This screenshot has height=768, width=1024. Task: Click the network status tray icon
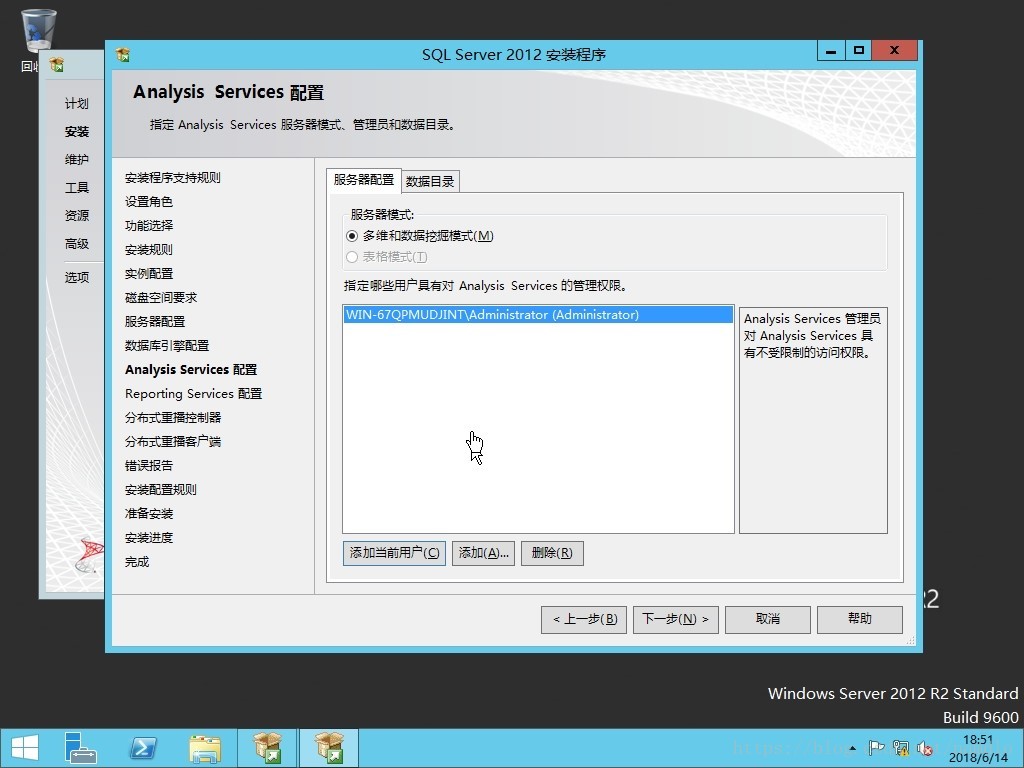click(901, 748)
